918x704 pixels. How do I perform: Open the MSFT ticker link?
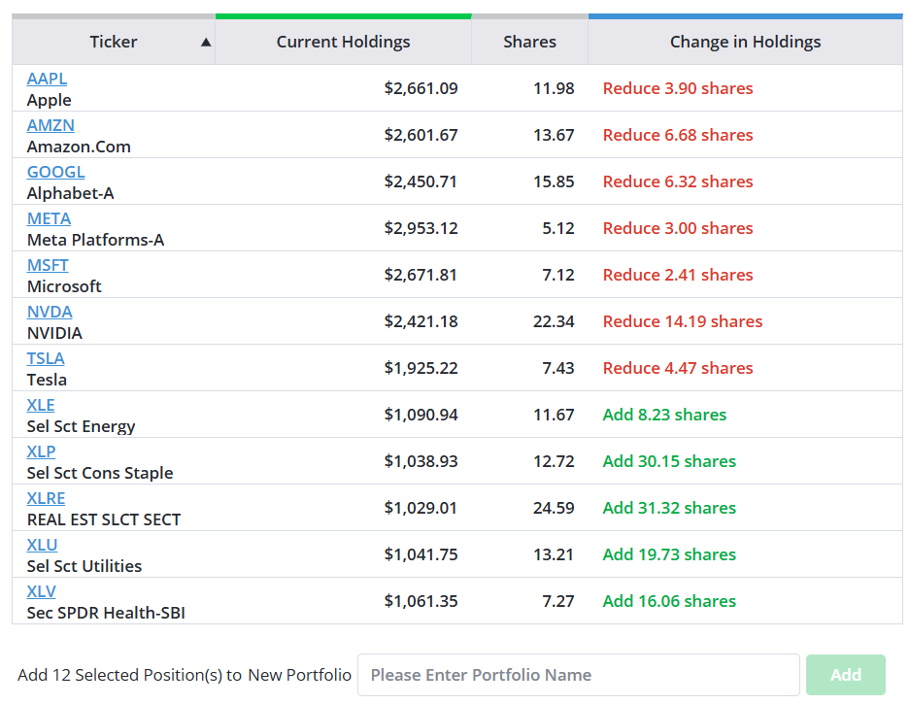[47, 265]
